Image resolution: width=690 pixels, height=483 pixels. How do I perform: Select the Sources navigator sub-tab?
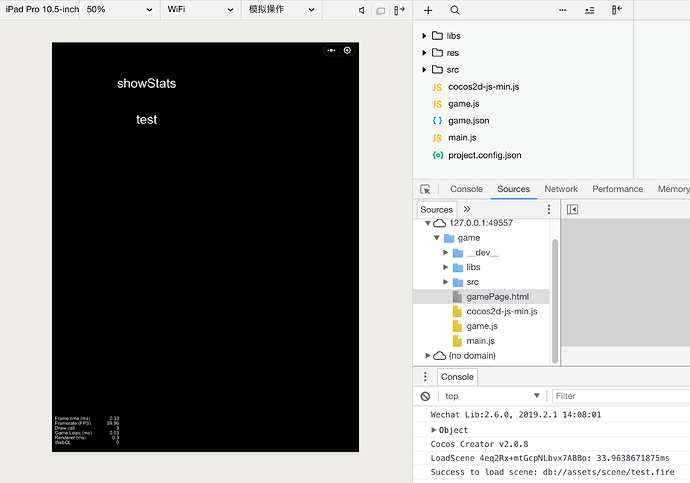tap(437, 209)
